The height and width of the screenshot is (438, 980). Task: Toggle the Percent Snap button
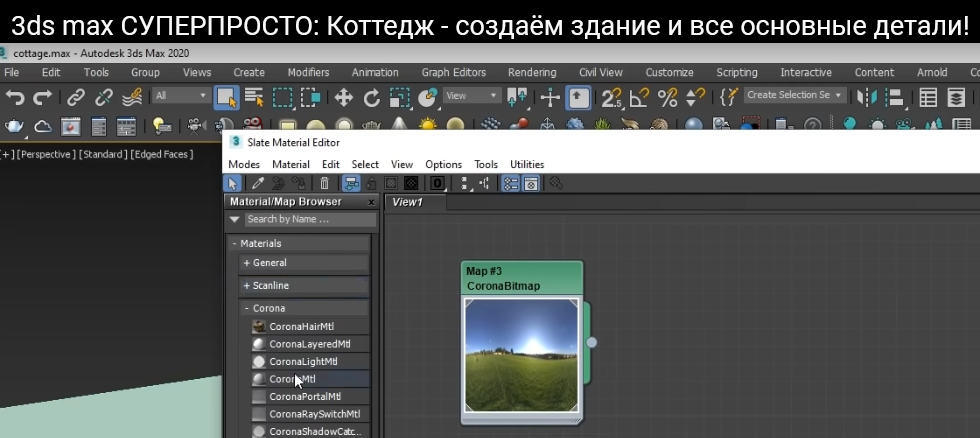click(x=667, y=97)
